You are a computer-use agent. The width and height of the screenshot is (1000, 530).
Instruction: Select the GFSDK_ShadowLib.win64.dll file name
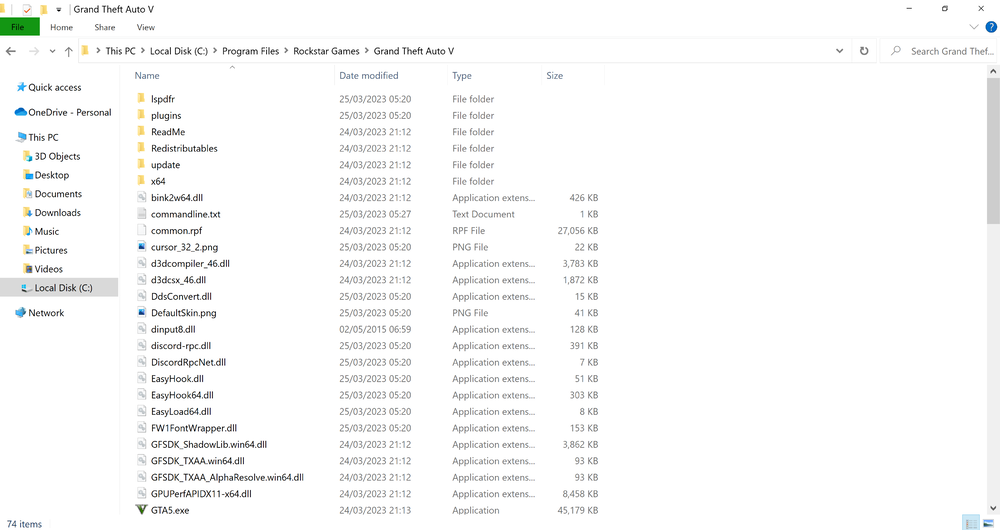tap(209, 445)
